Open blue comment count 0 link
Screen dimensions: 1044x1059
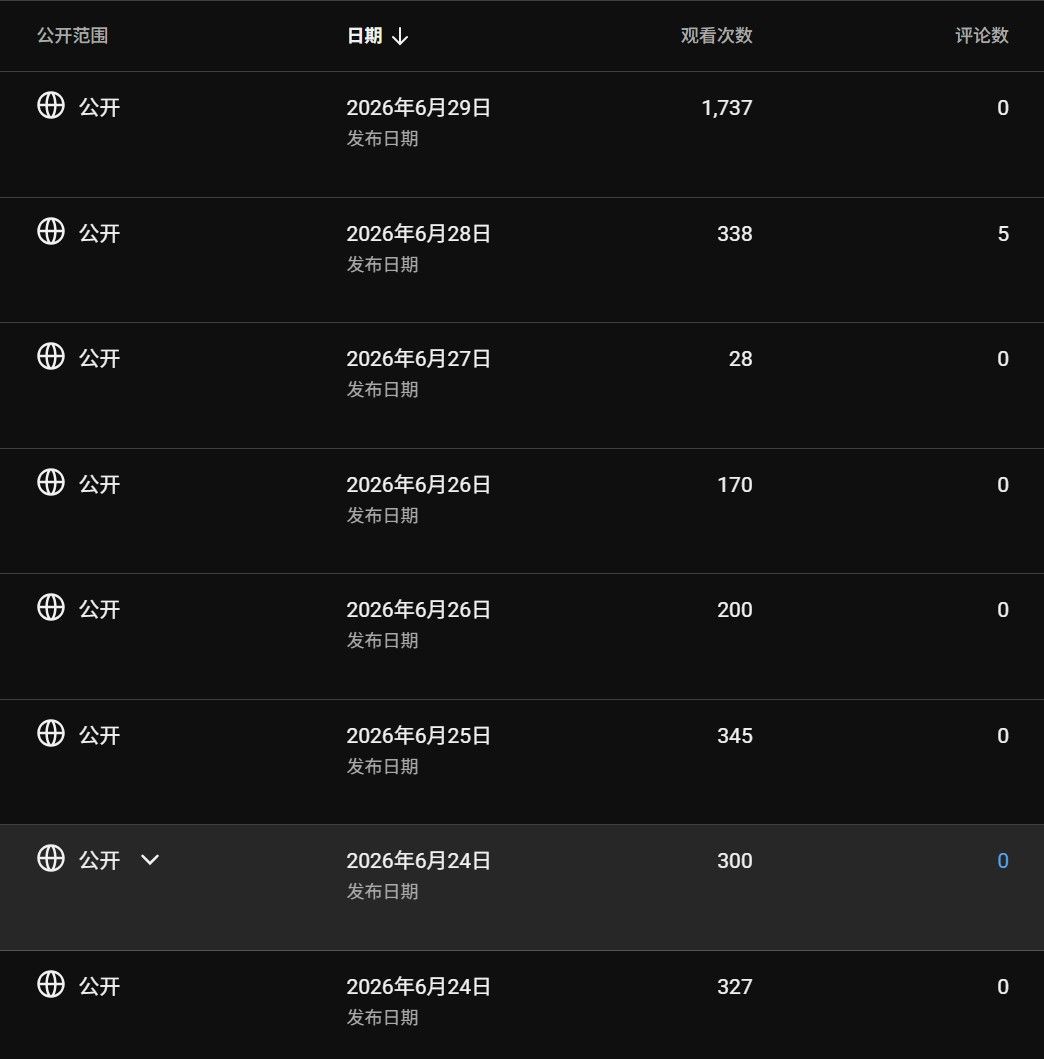tap(1003, 860)
